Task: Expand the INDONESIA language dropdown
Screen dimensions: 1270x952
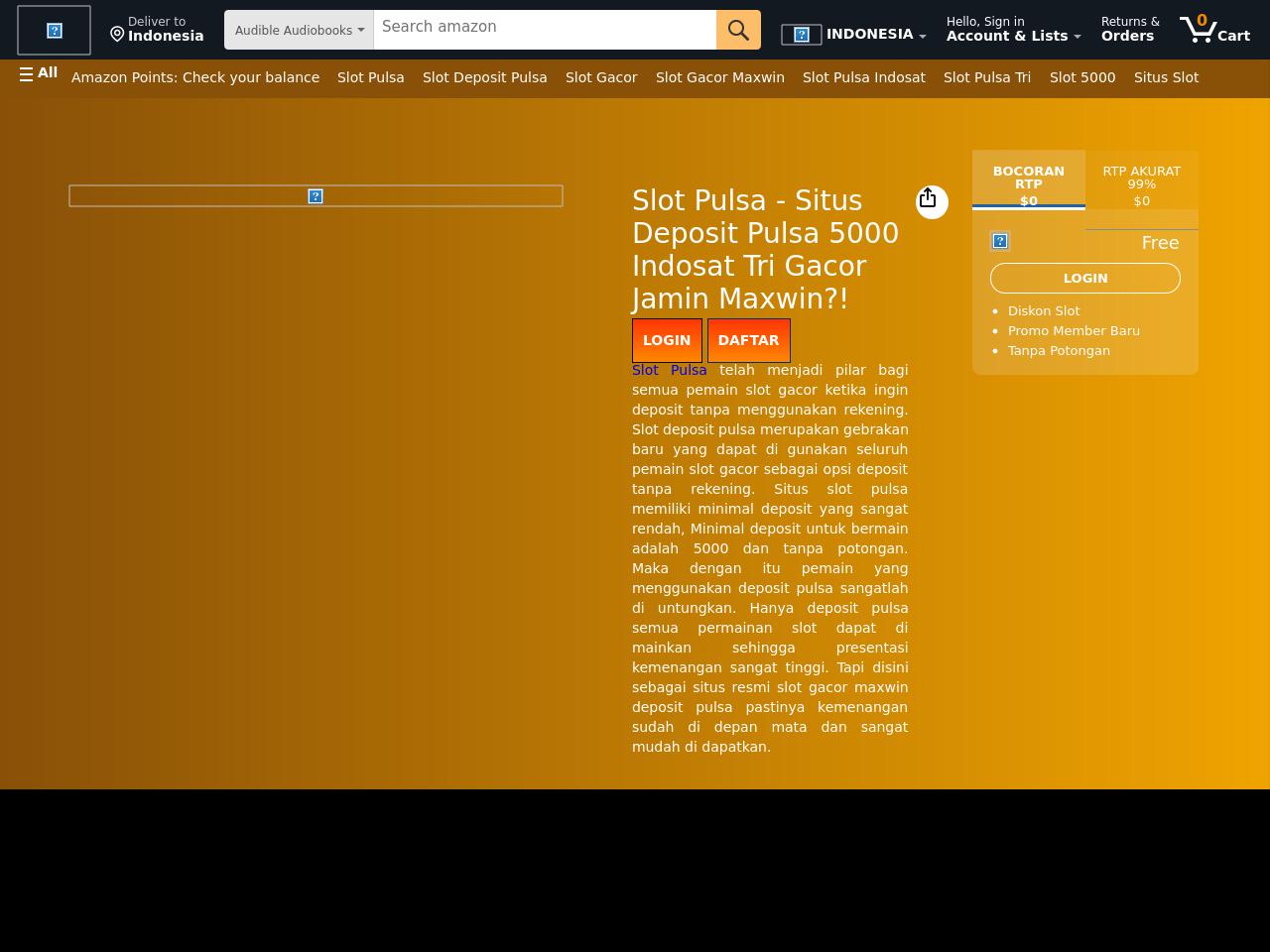Action: (x=876, y=34)
